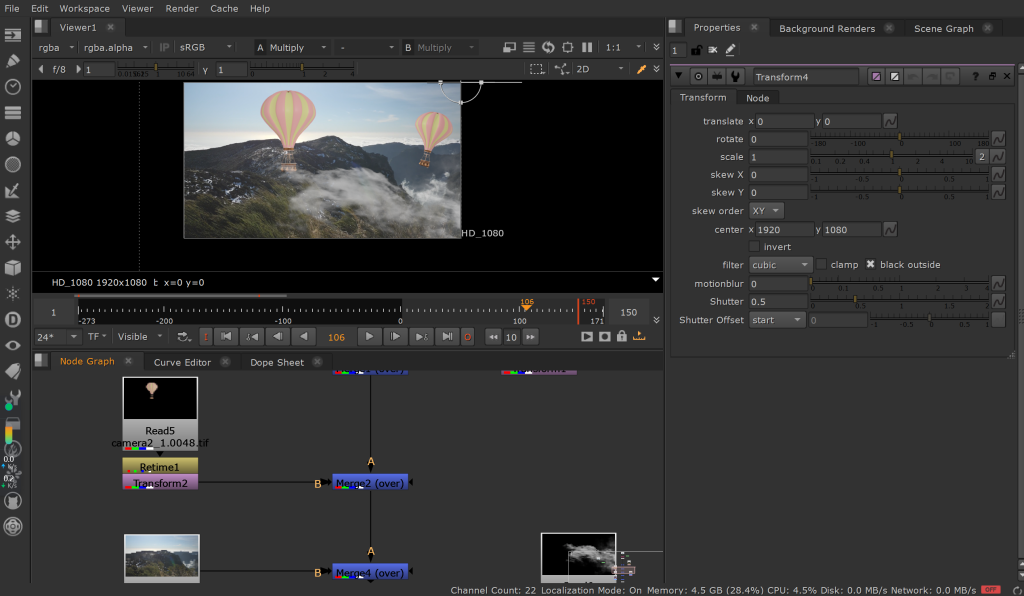Click the Draw brush icon in left toolbar
1024x596 pixels.
(13, 60)
